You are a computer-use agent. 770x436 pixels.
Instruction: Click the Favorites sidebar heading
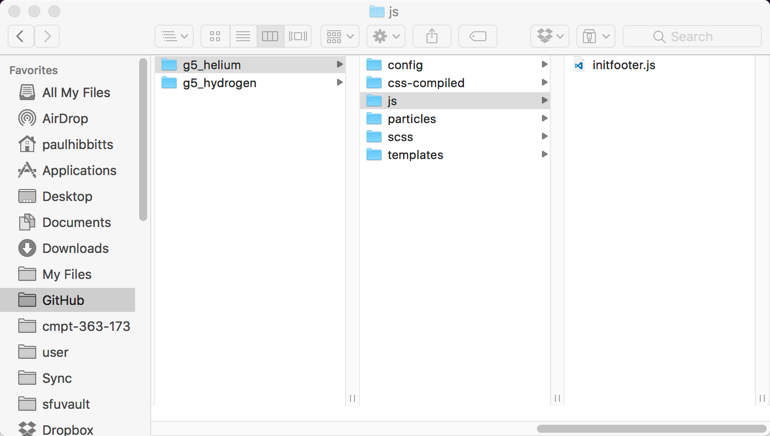point(33,70)
